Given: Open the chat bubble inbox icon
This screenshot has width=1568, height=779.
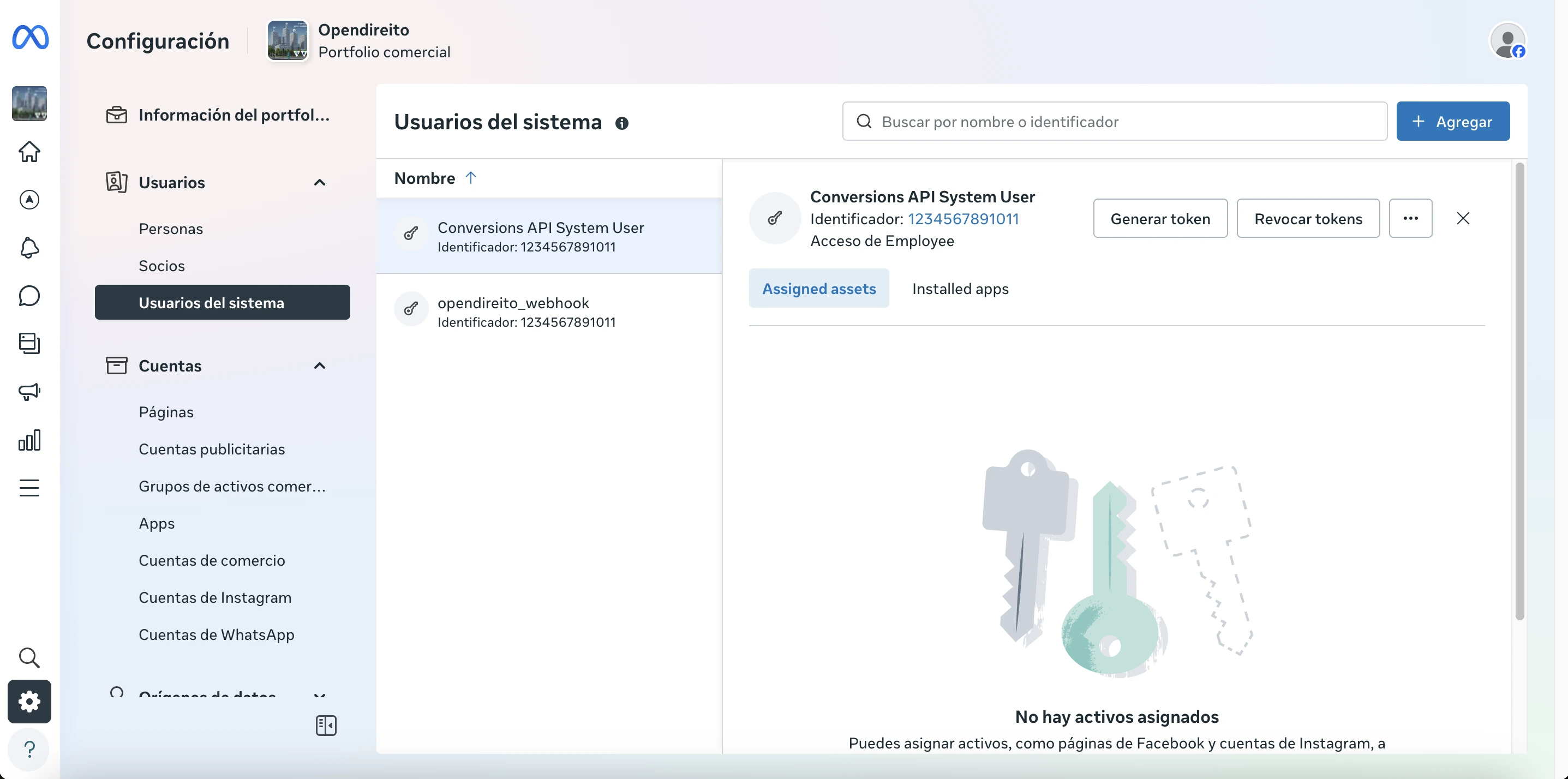Looking at the screenshot, I should click(x=29, y=296).
